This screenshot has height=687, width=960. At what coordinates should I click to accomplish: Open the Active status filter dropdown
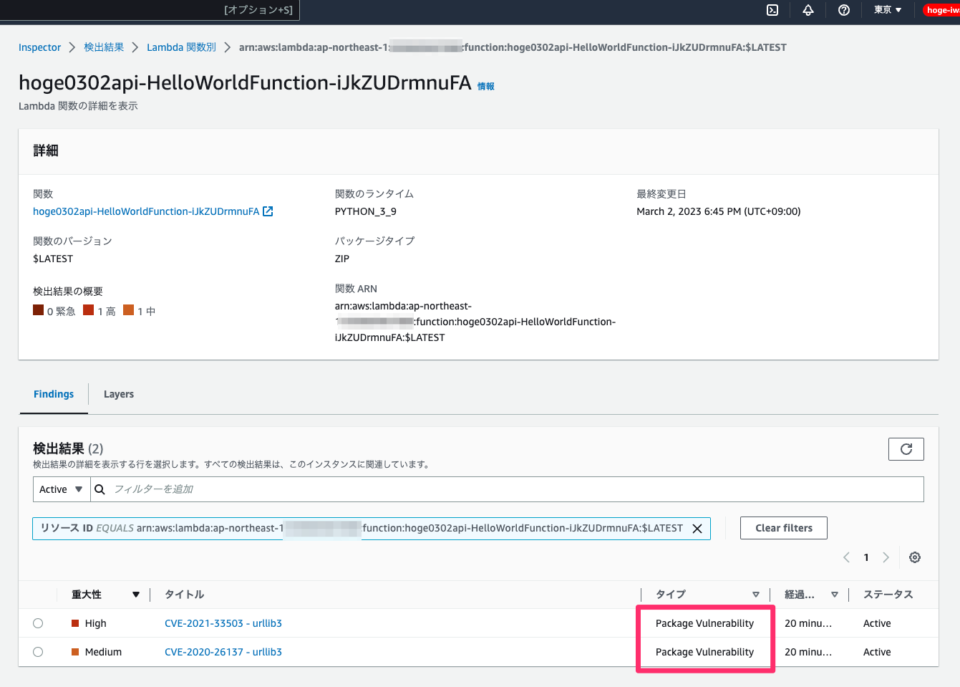coord(60,488)
